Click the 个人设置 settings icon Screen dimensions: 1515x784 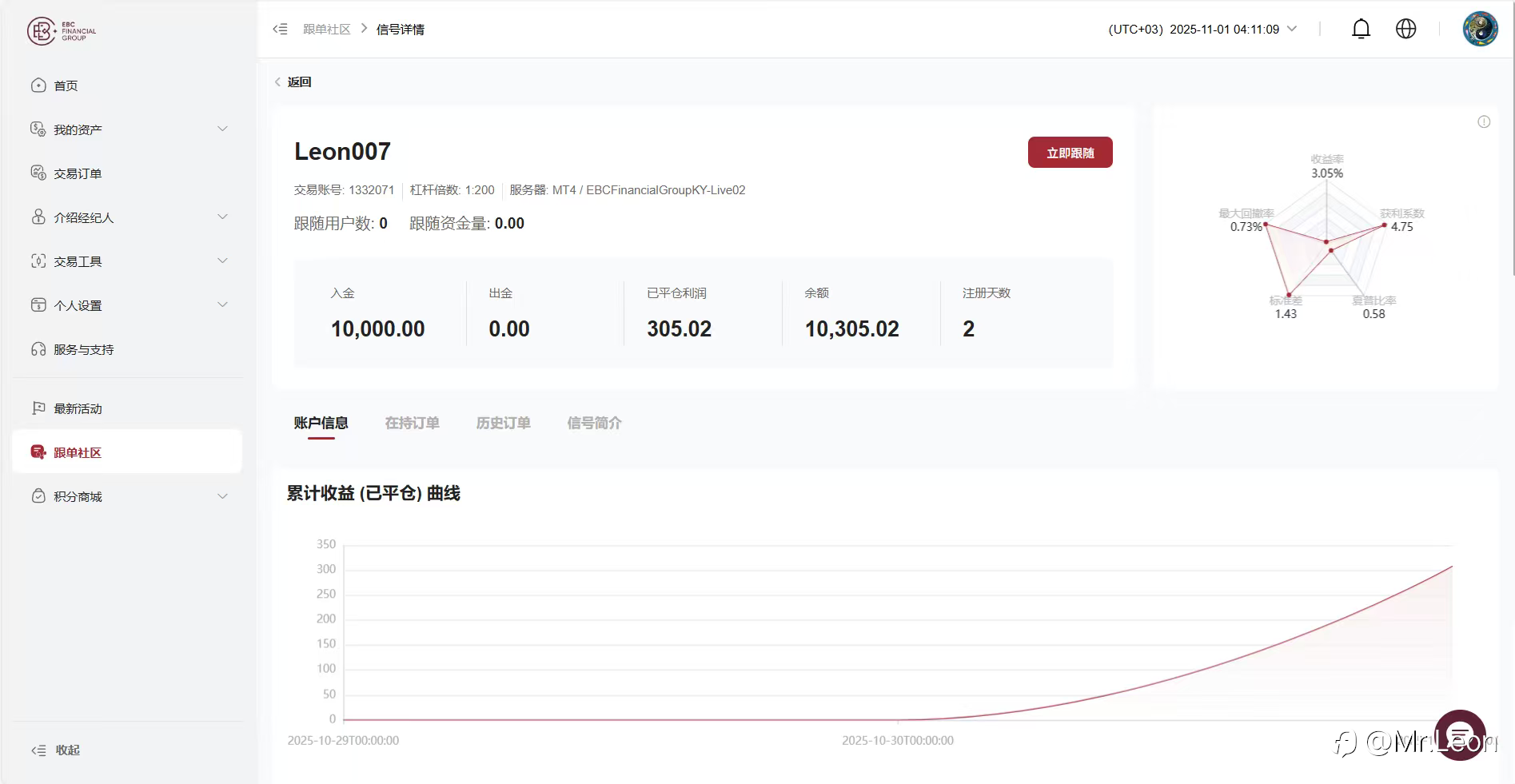[x=38, y=305]
